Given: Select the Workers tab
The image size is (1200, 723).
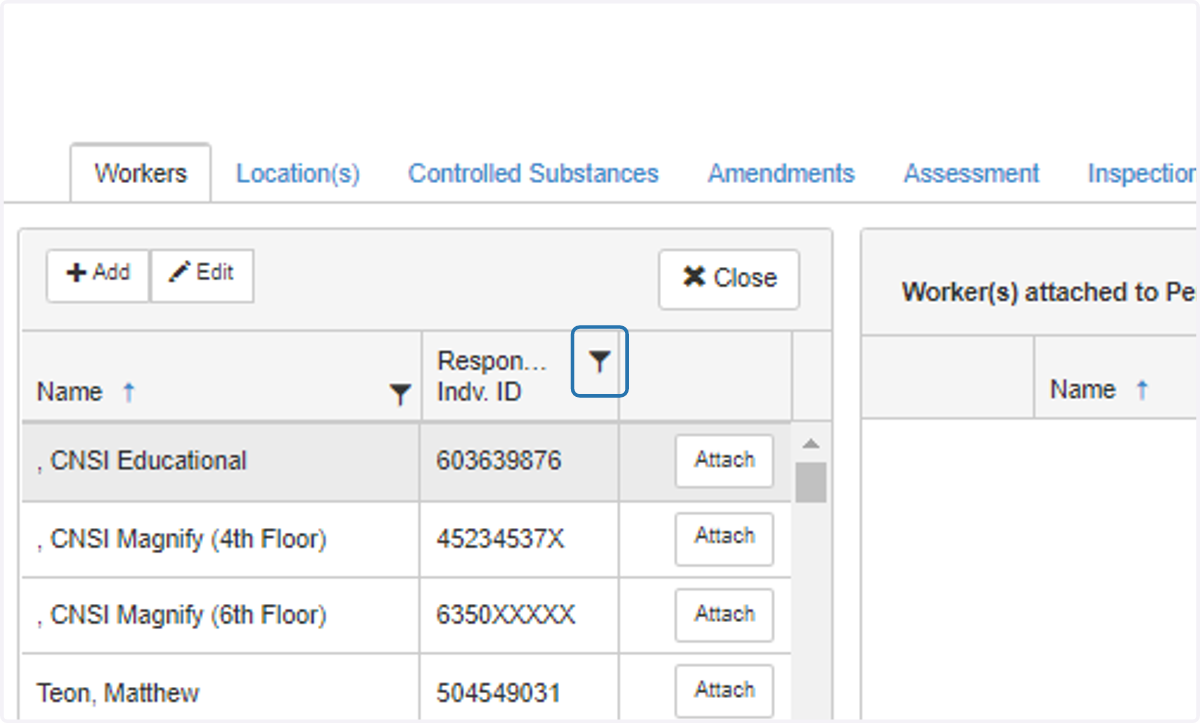Looking at the screenshot, I should click(140, 173).
